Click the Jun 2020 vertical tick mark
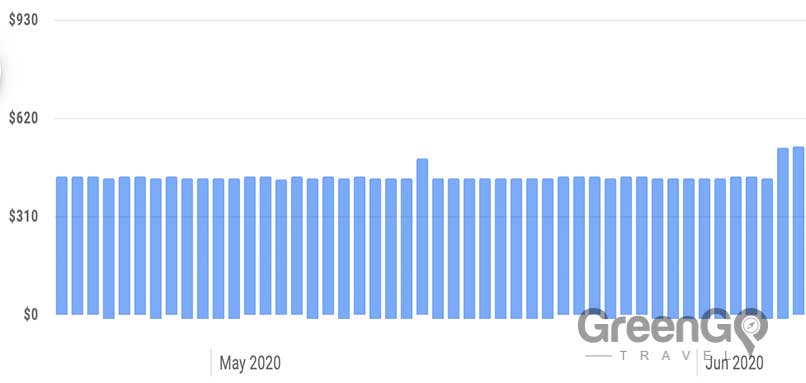Viewport: 806px width, 383px height. click(697, 362)
